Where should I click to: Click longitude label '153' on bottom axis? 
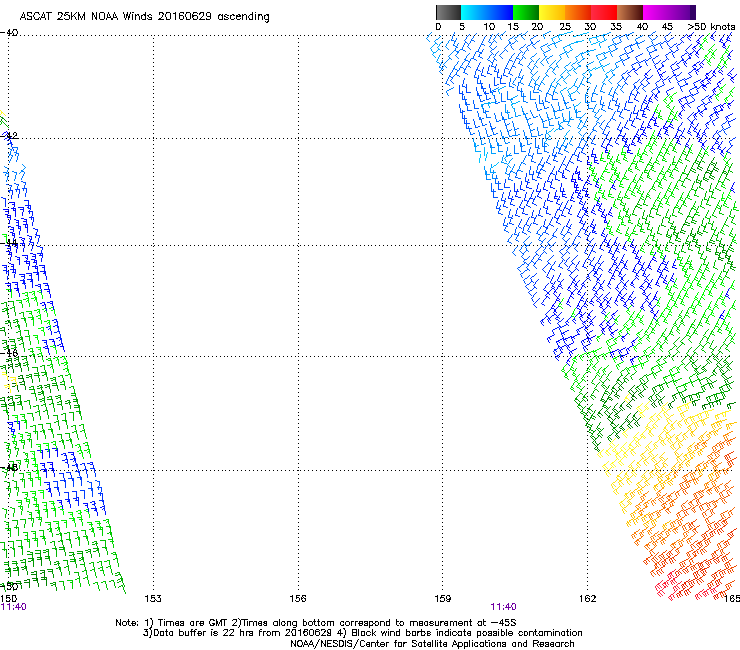[153, 599]
